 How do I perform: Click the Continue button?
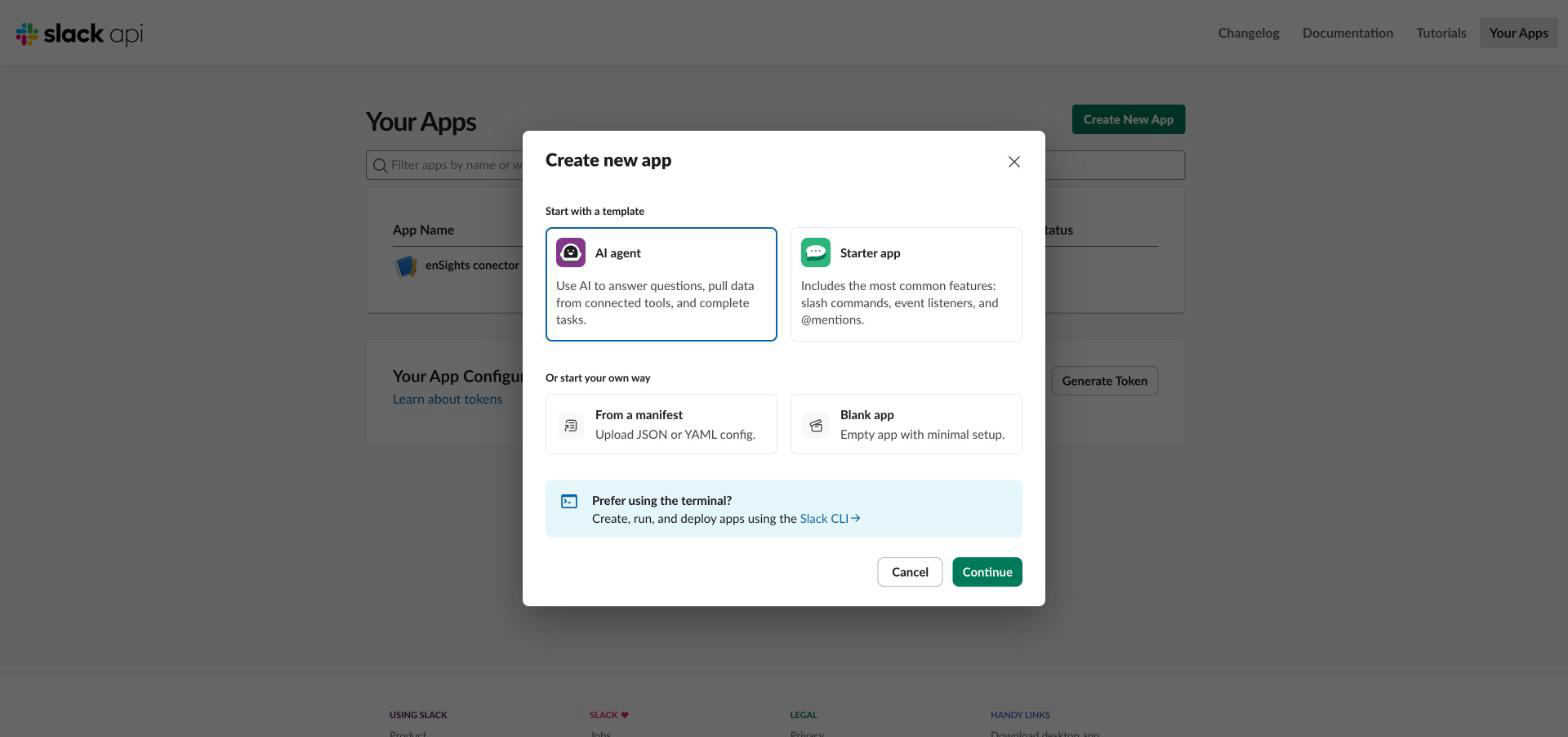(987, 572)
